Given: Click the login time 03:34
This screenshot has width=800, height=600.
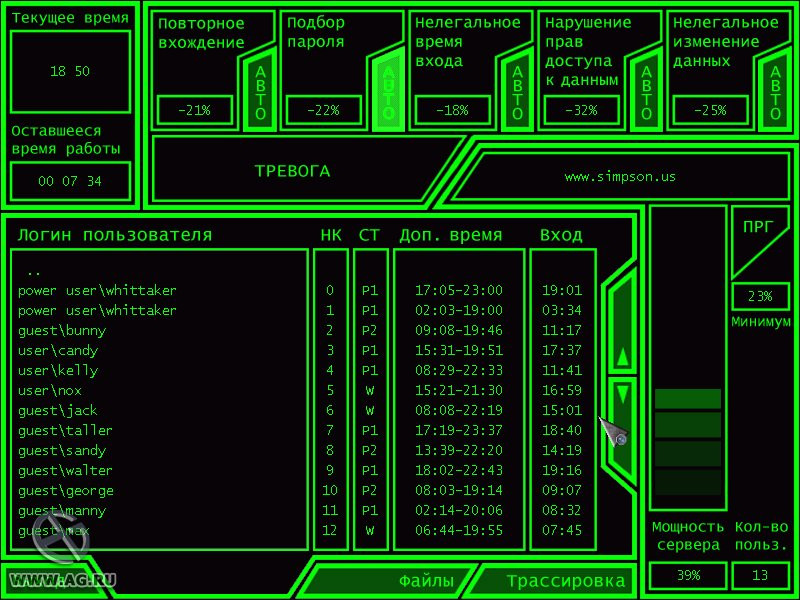Looking at the screenshot, I should point(562,310).
